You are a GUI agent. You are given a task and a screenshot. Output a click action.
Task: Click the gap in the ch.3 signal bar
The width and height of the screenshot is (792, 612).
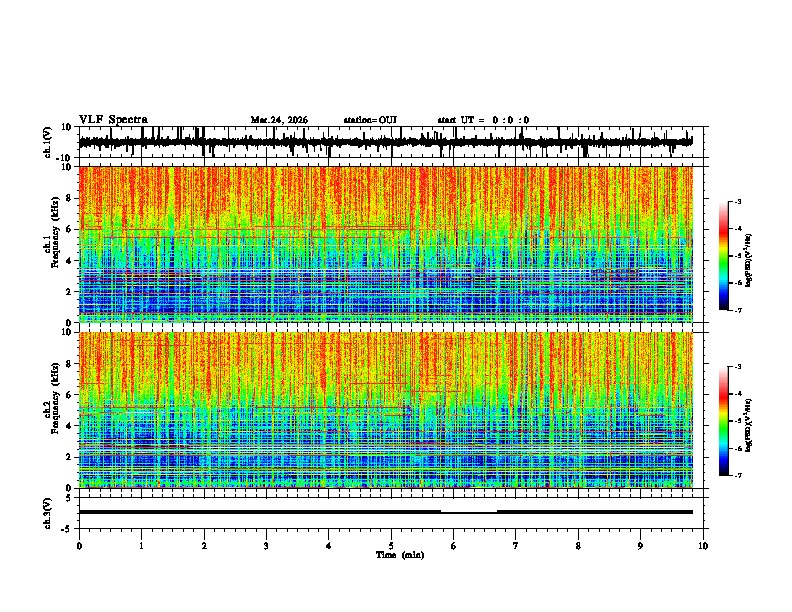pos(469,512)
